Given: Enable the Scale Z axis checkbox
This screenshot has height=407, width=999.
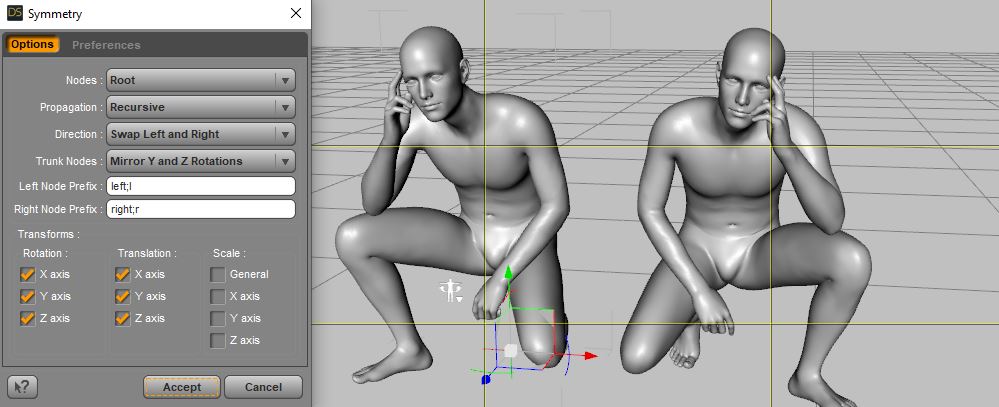Looking at the screenshot, I should tap(218, 340).
